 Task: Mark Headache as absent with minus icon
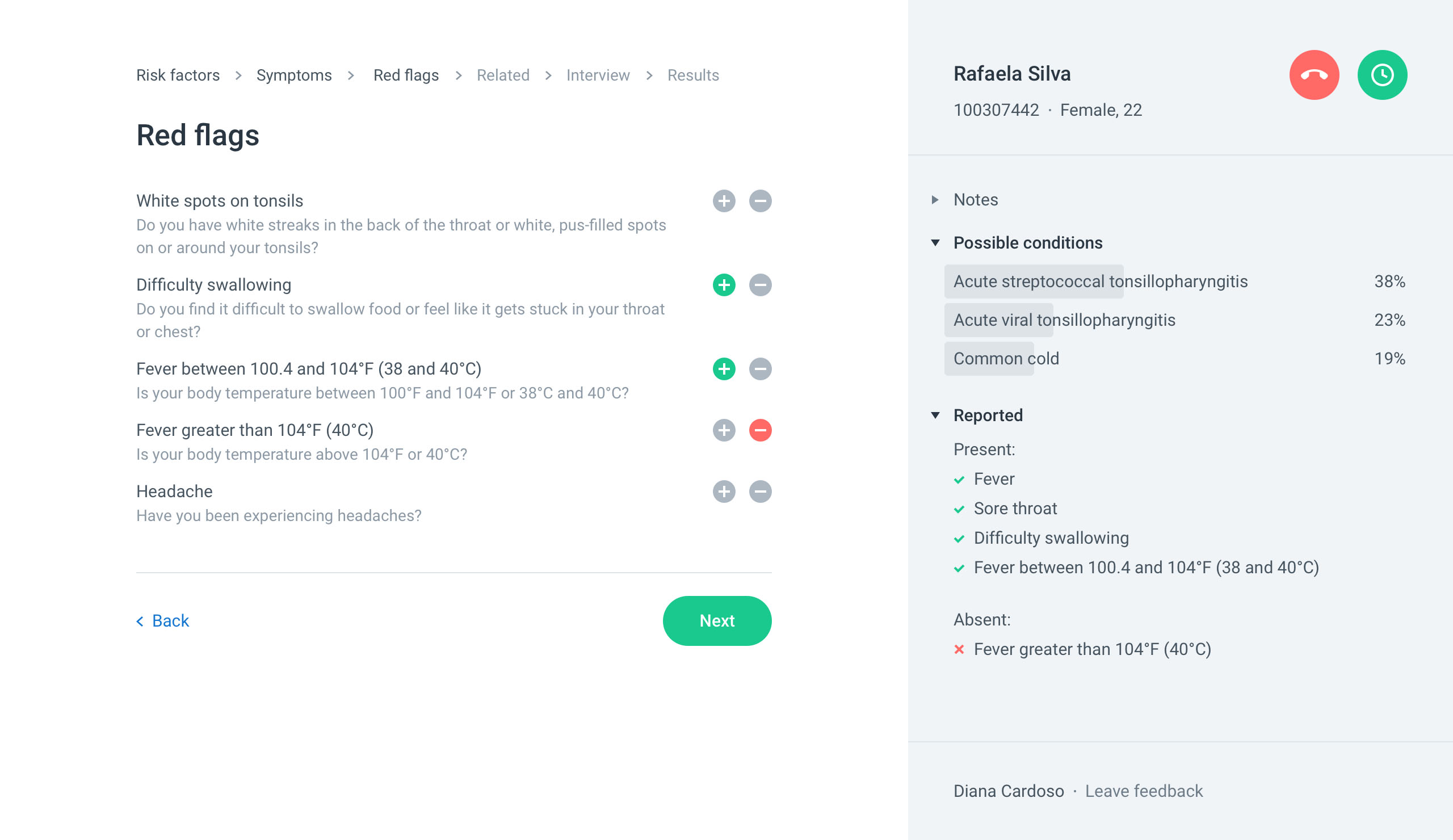[x=760, y=492]
